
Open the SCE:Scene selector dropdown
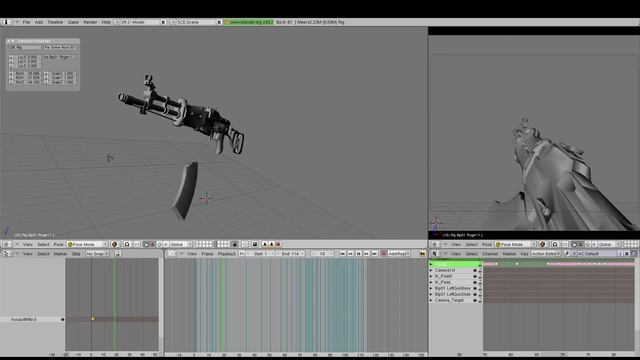173,22
